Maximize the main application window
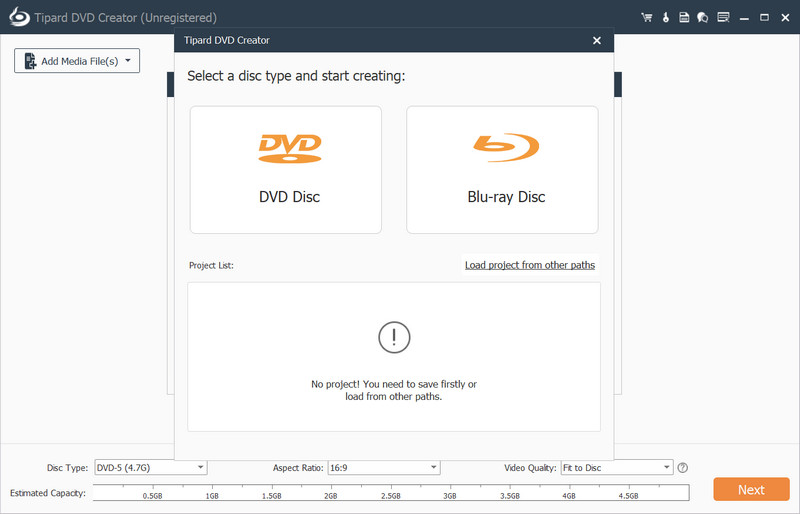Screen dimensions: 800x514 [x=764, y=17]
